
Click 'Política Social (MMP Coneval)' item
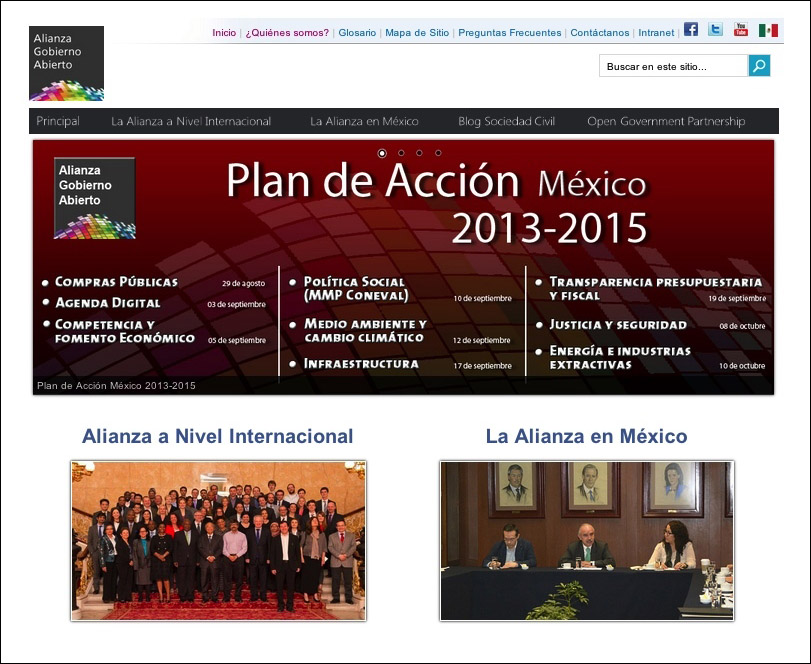[356, 289]
